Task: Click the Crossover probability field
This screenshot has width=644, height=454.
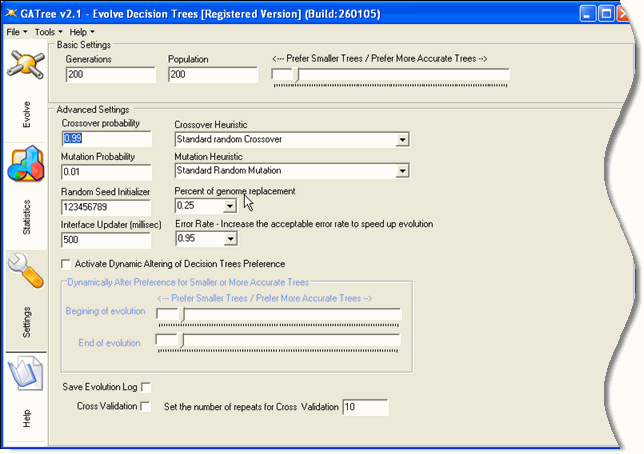Action: (x=106, y=138)
